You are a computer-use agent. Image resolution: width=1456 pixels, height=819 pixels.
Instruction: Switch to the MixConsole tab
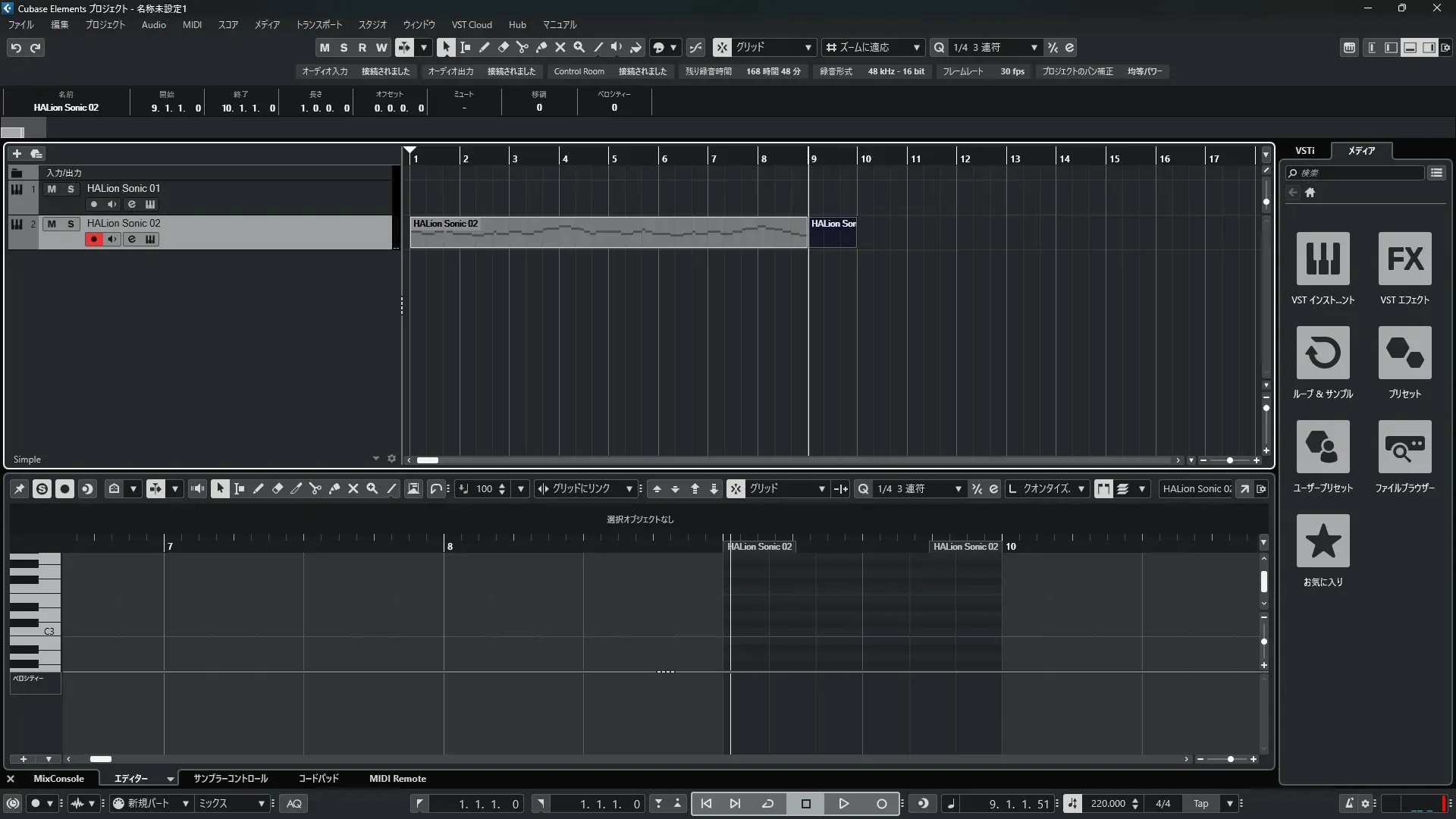pyautogui.click(x=58, y=779)
